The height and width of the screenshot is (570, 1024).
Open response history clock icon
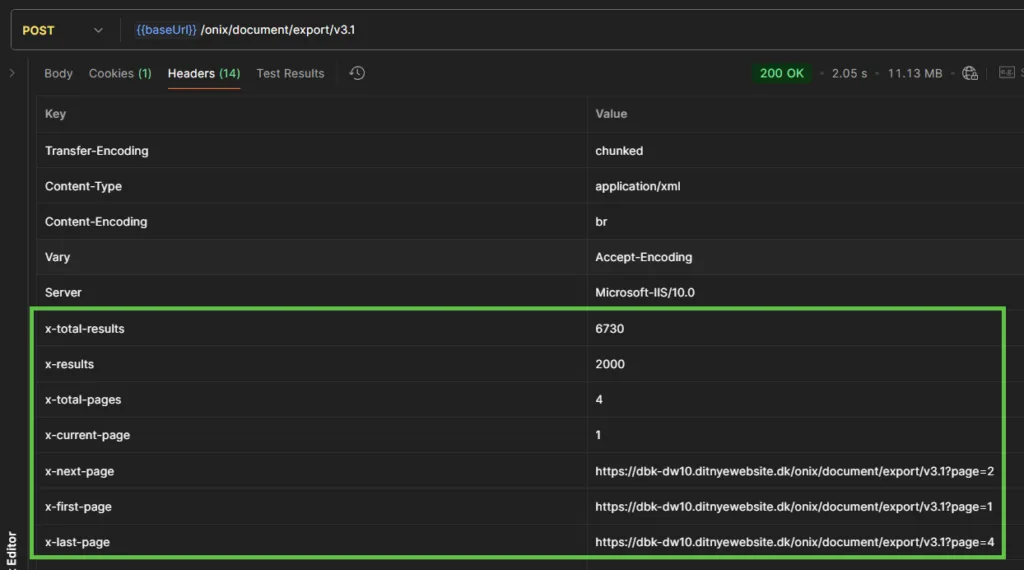(x=357, y=73)
